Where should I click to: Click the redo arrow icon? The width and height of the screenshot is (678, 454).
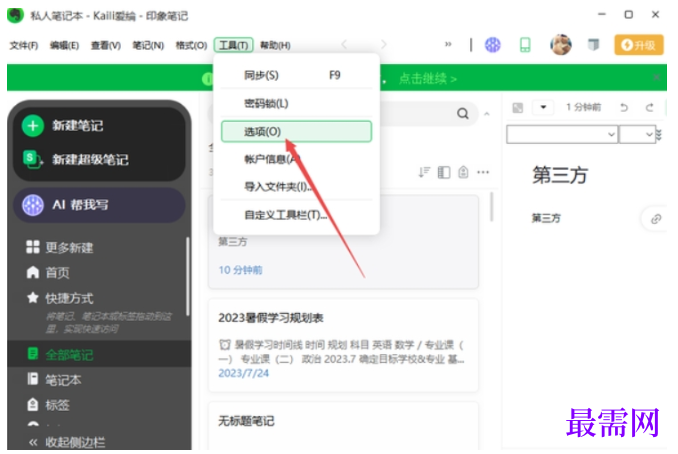tap(649, 107)
